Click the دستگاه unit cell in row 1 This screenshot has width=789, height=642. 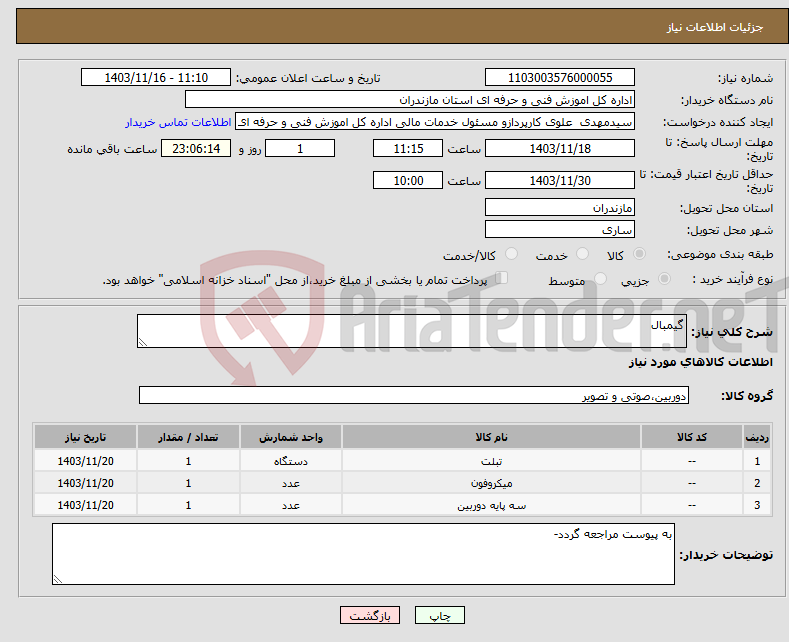[291, 461]
